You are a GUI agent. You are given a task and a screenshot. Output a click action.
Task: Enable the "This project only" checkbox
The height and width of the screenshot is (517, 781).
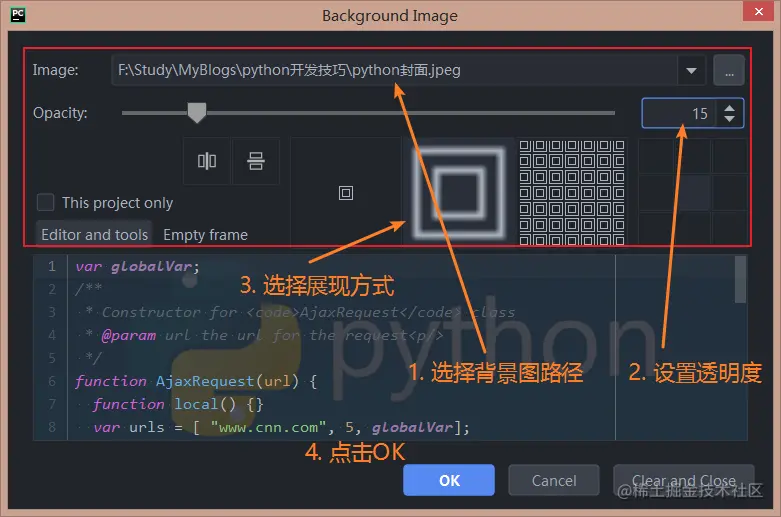point(45,202)
